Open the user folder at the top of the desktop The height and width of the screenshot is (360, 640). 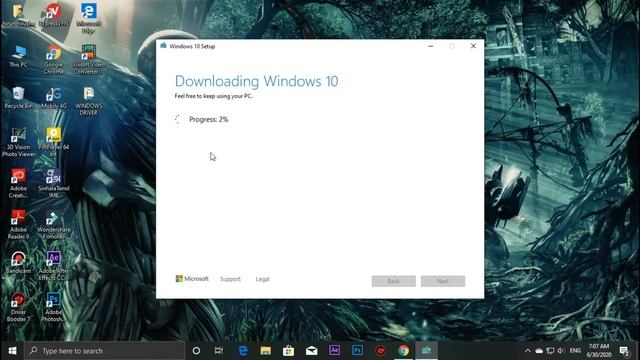coord(18,15)
